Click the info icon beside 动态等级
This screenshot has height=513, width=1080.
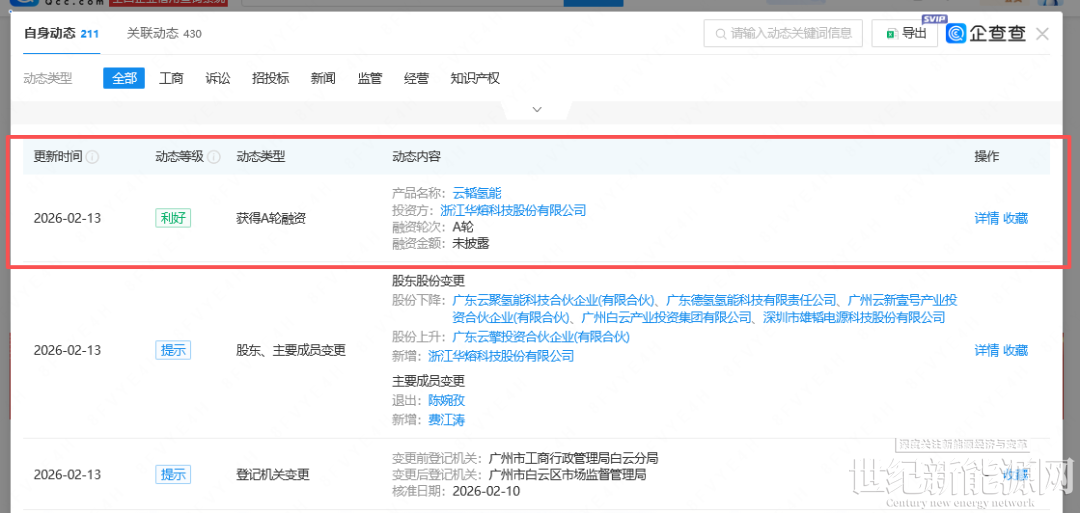pyautogui.click(x=213, y=157)
